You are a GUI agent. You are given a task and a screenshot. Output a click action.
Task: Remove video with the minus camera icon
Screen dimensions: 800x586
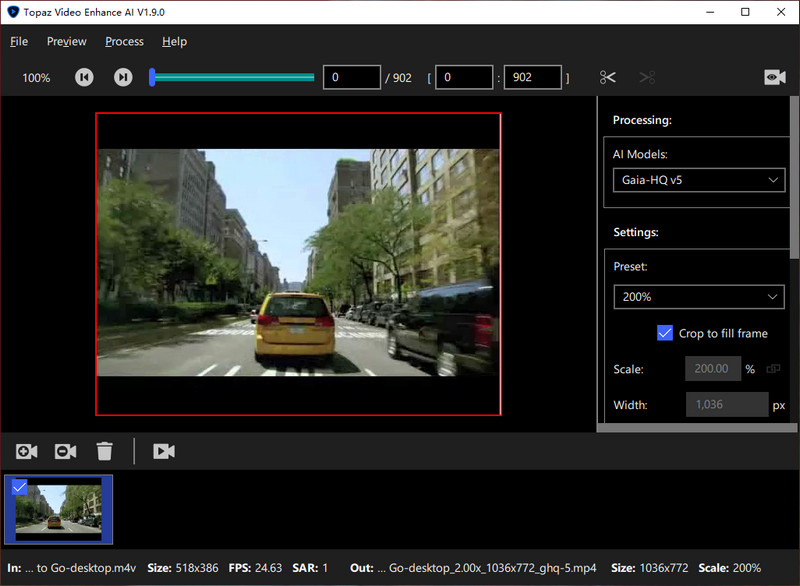click(x=66, y=451)
